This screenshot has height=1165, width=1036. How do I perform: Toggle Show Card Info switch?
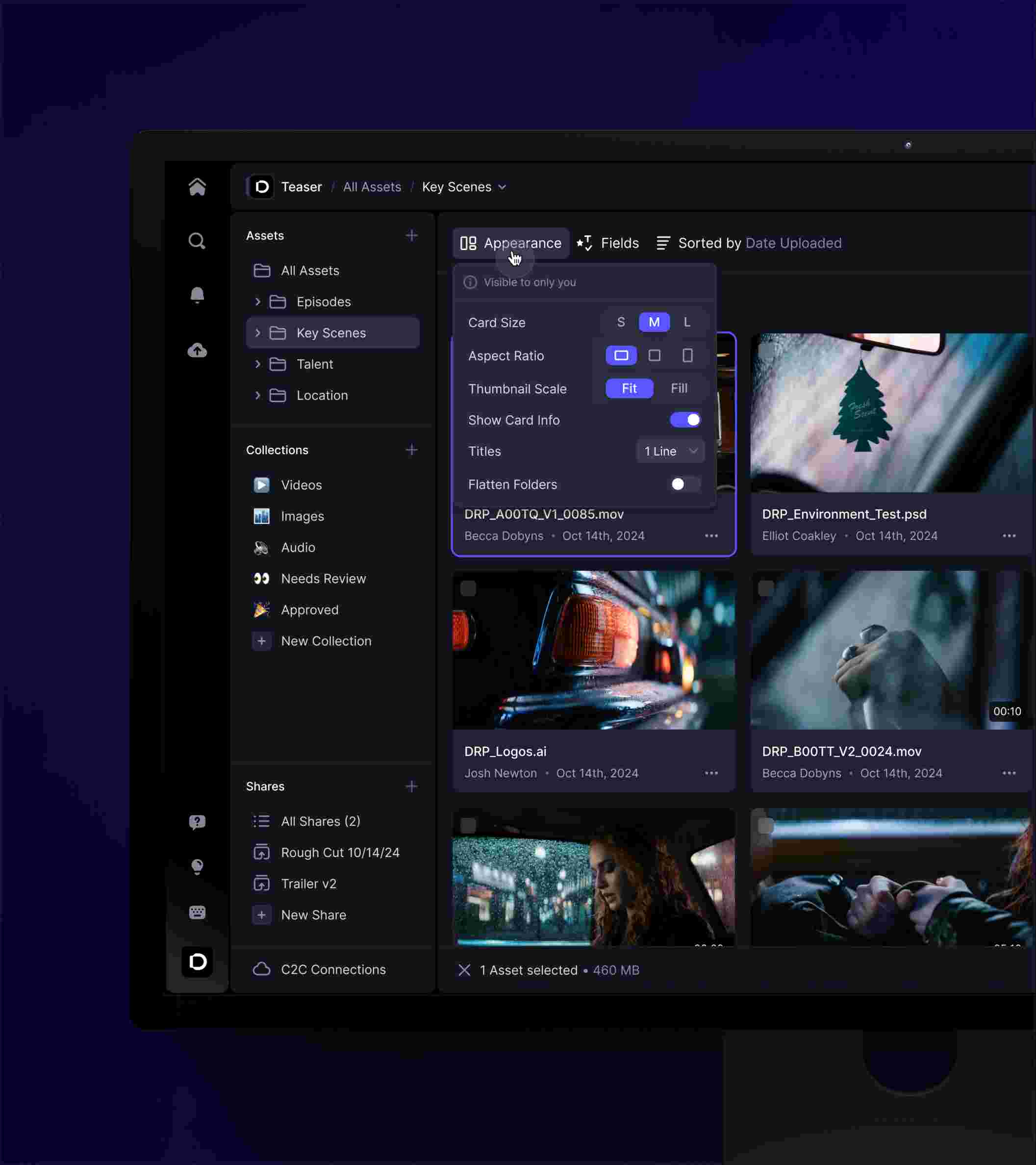tap(685, 420)
